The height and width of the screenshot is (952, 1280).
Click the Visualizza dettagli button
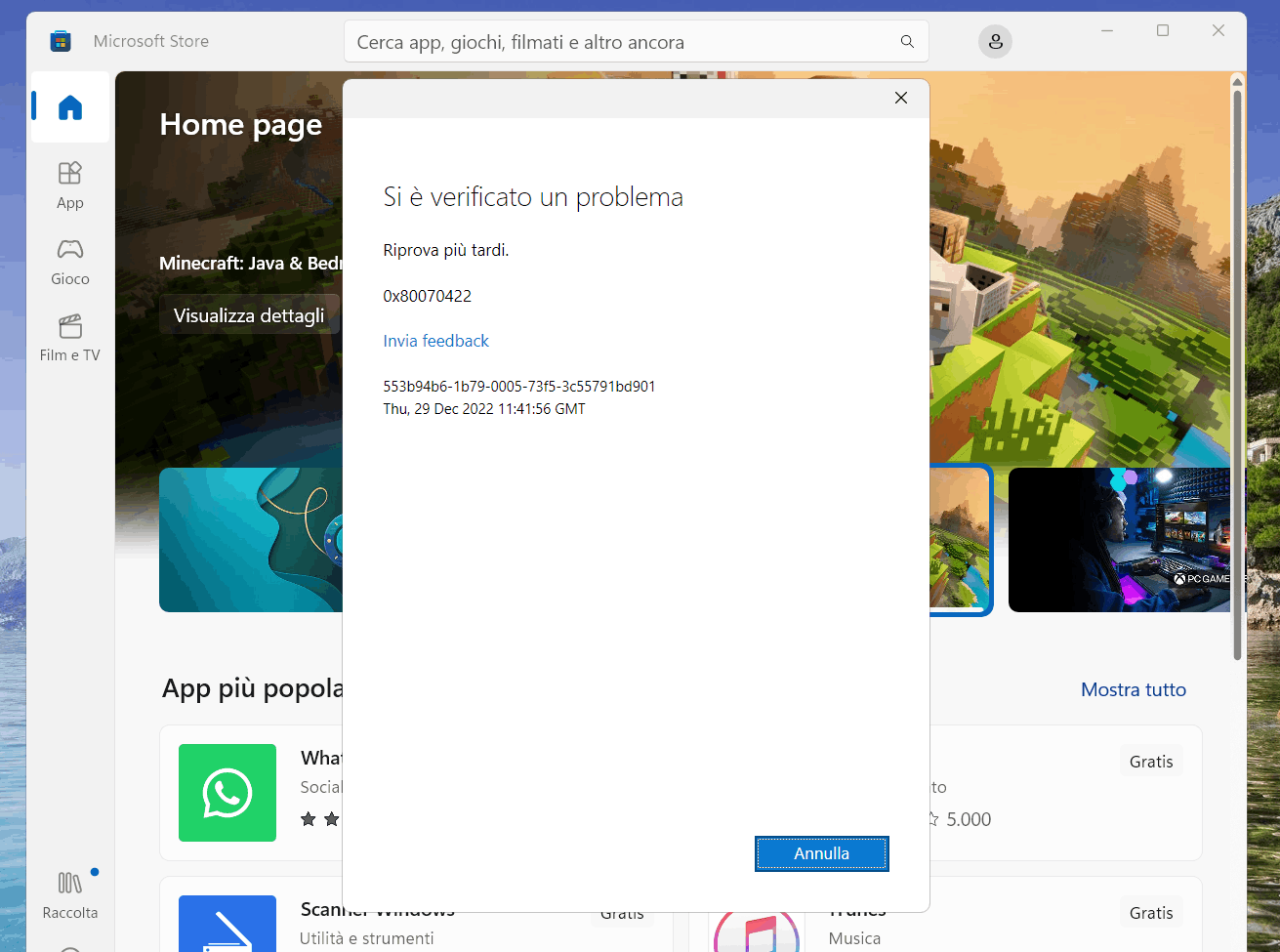(249, 315)
